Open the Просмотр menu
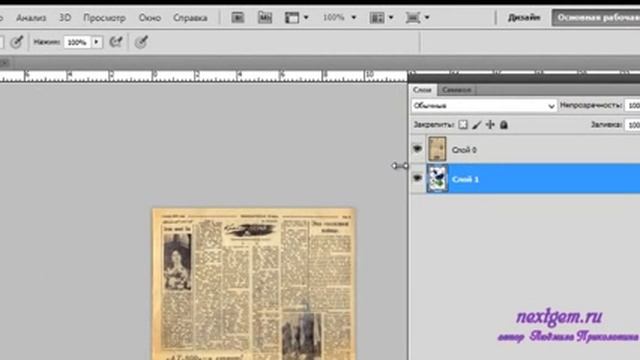The height and width of the screenshot is (360, 640). (x=104, y=18)
